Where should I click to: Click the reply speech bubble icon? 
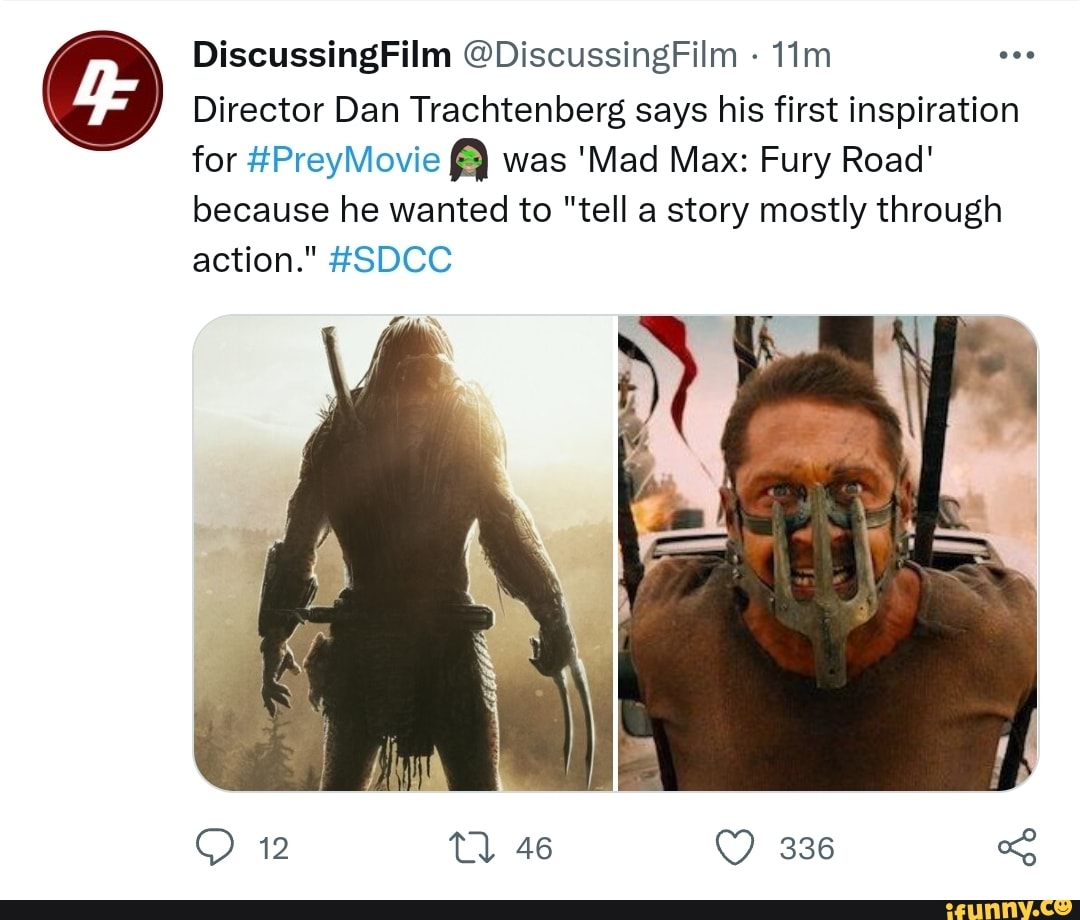coord(215,847)
